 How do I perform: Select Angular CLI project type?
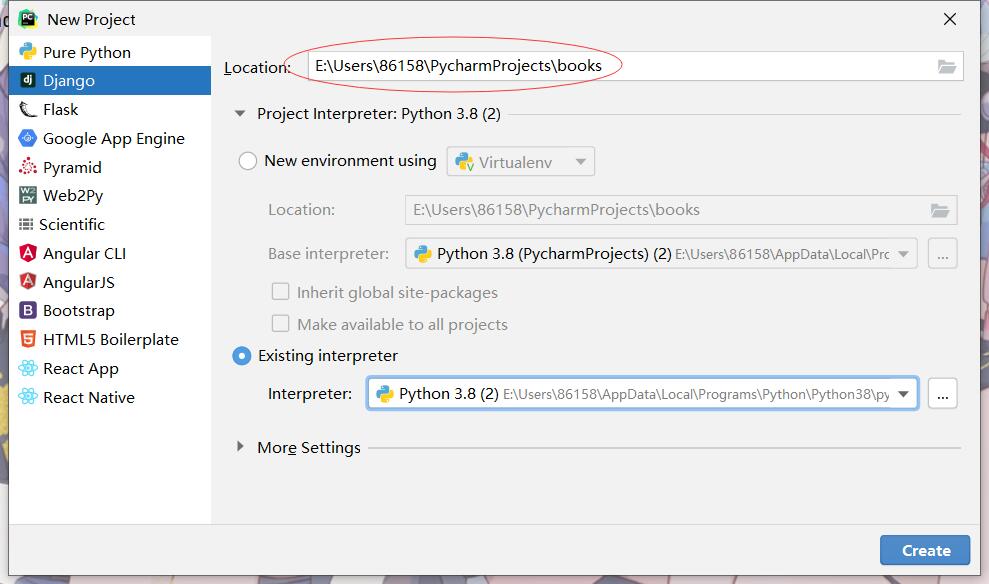110,254
